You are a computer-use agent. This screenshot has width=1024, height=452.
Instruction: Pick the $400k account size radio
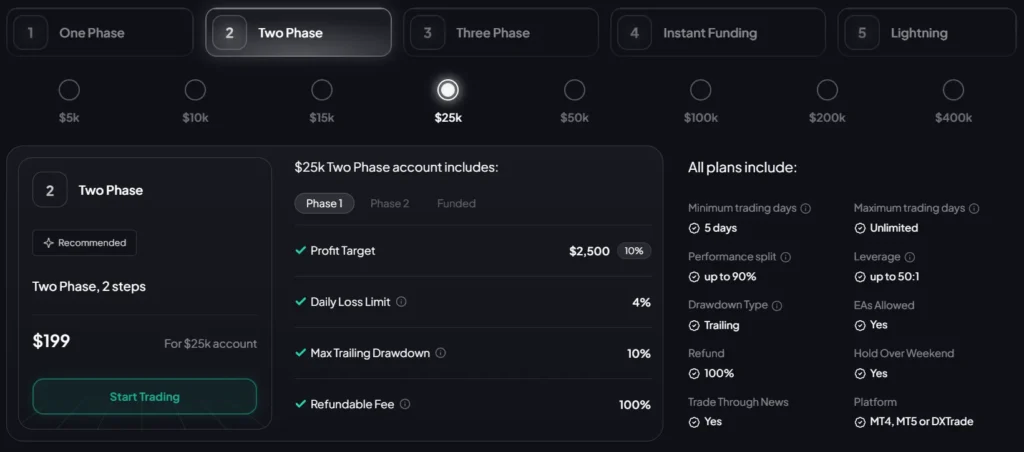tap(953, 91)
